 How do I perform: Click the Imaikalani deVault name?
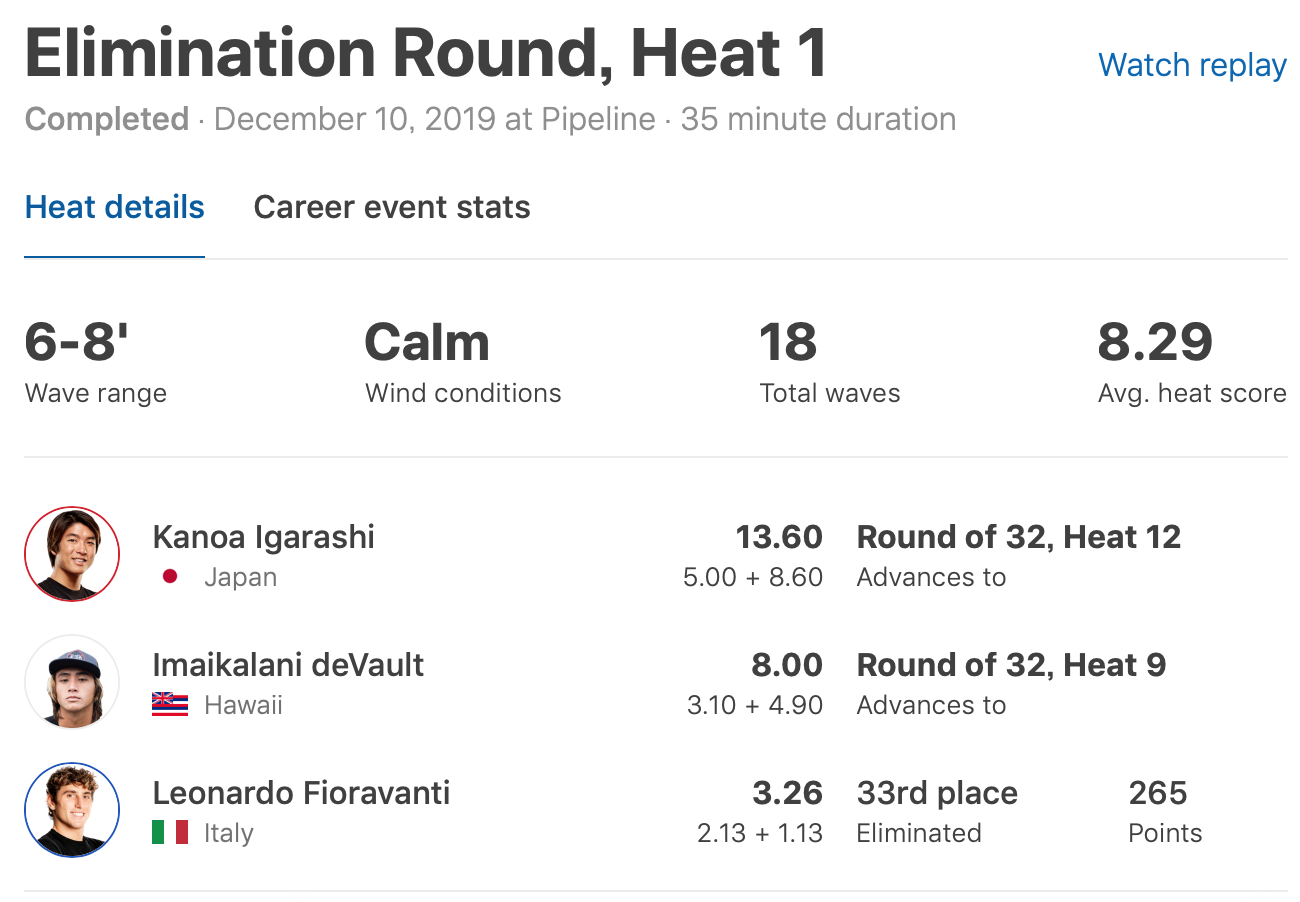(288, 665)
